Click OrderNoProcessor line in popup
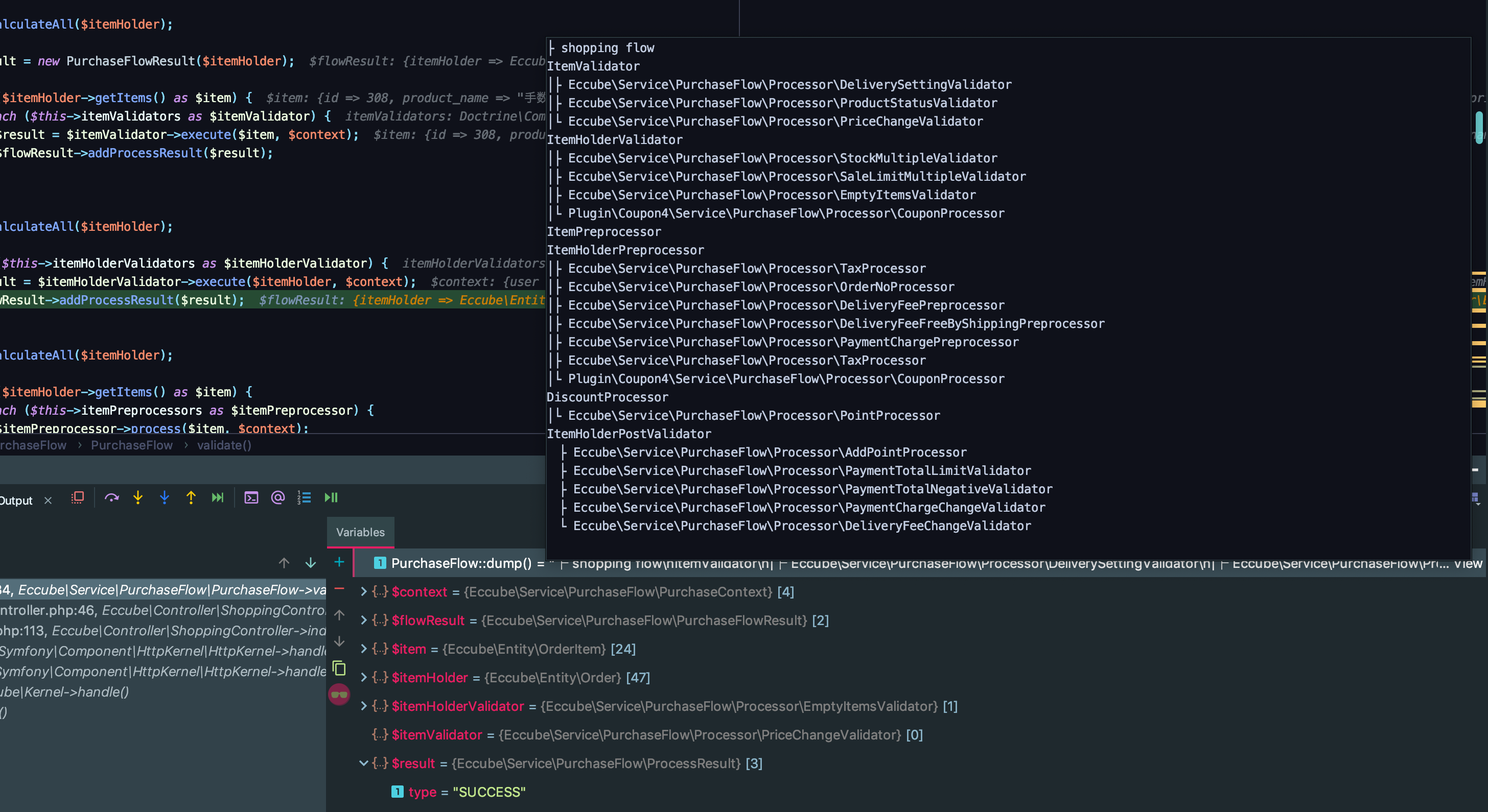The image size is (1488, 812). tap(761, 287)
